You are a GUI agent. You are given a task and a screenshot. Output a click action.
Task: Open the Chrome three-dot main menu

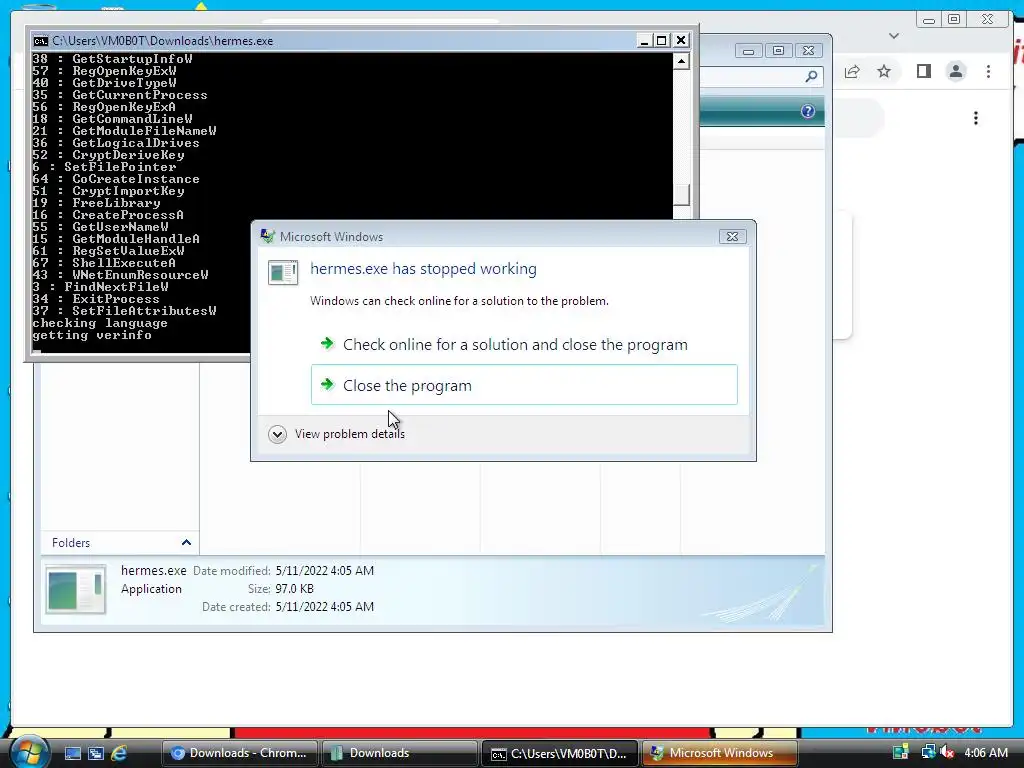988,71
